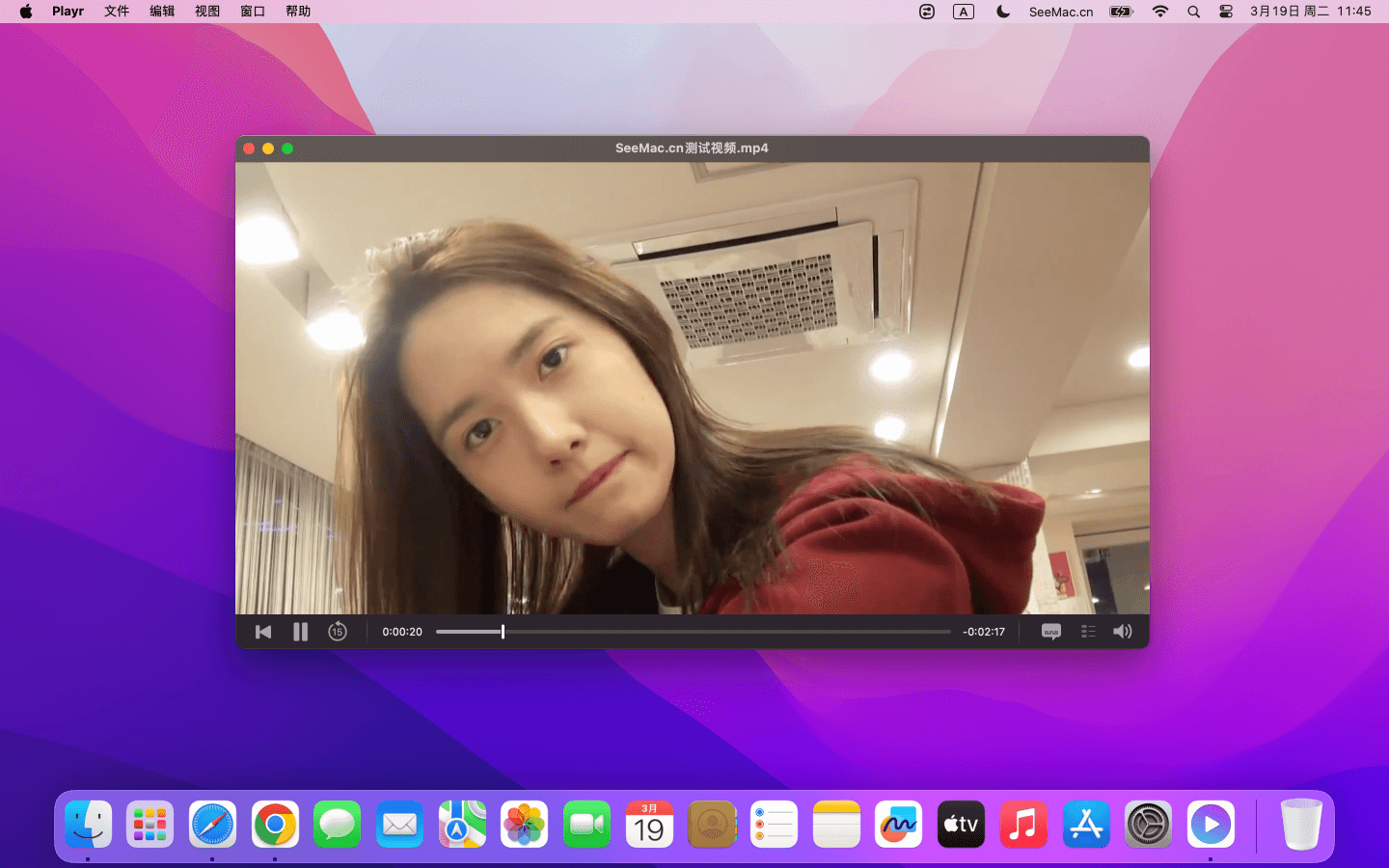Screen dimensions: 1389x868
Task: Rewind 15 seconds in the video
Action: [337, 632]
